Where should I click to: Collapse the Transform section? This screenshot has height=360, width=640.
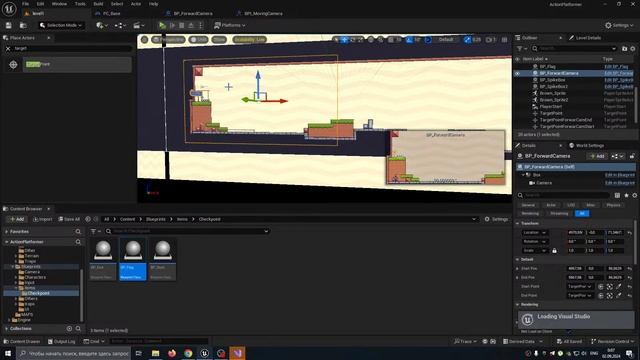(518, 224)
